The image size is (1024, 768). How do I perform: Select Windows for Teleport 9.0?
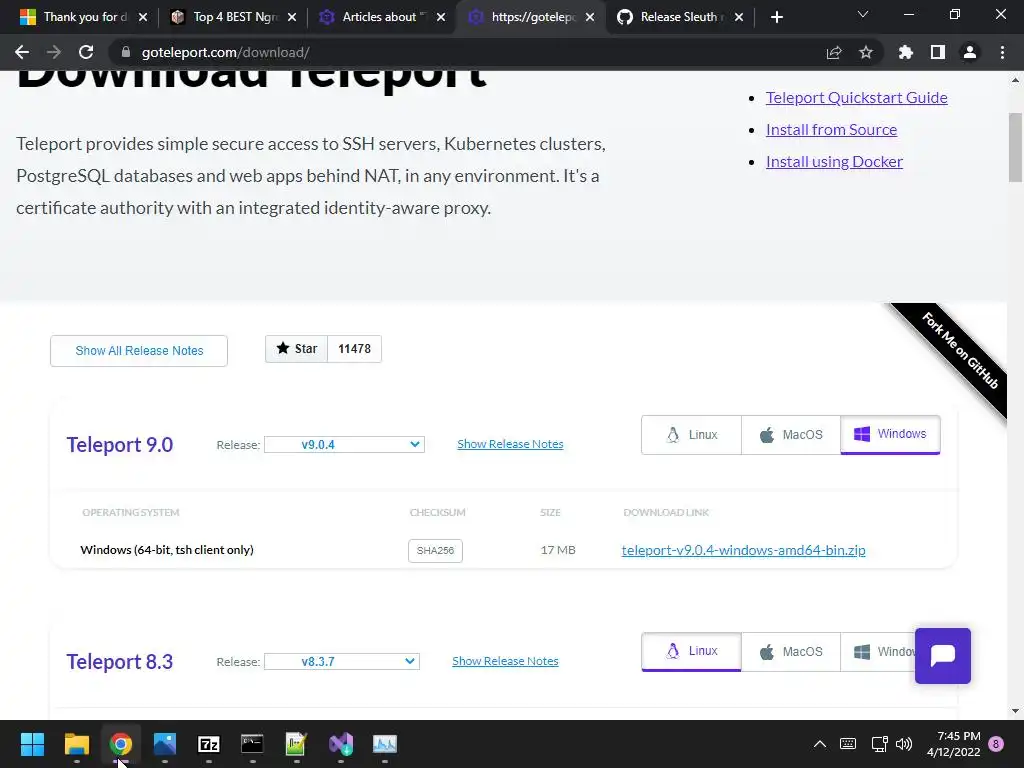pyautogui.click(x=890, y=435)
